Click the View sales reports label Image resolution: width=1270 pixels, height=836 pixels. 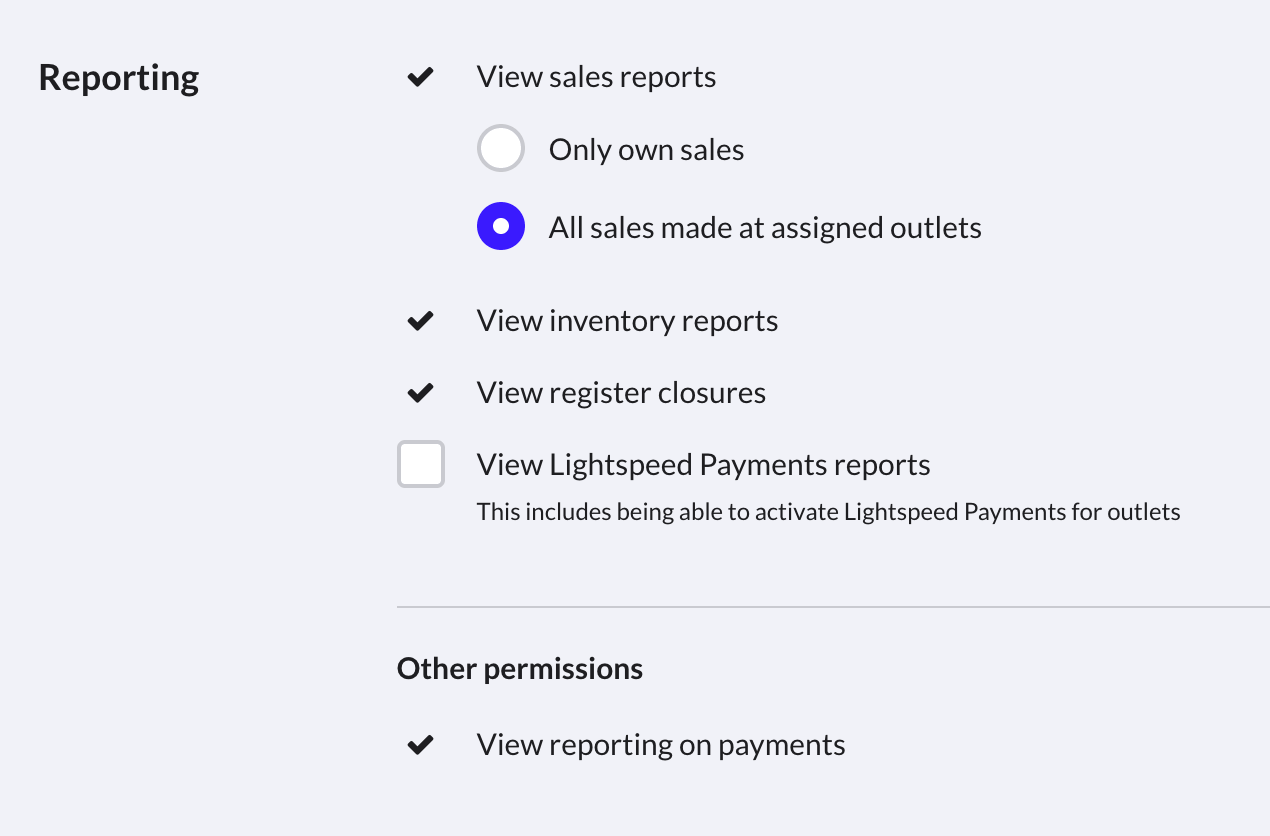596,78
